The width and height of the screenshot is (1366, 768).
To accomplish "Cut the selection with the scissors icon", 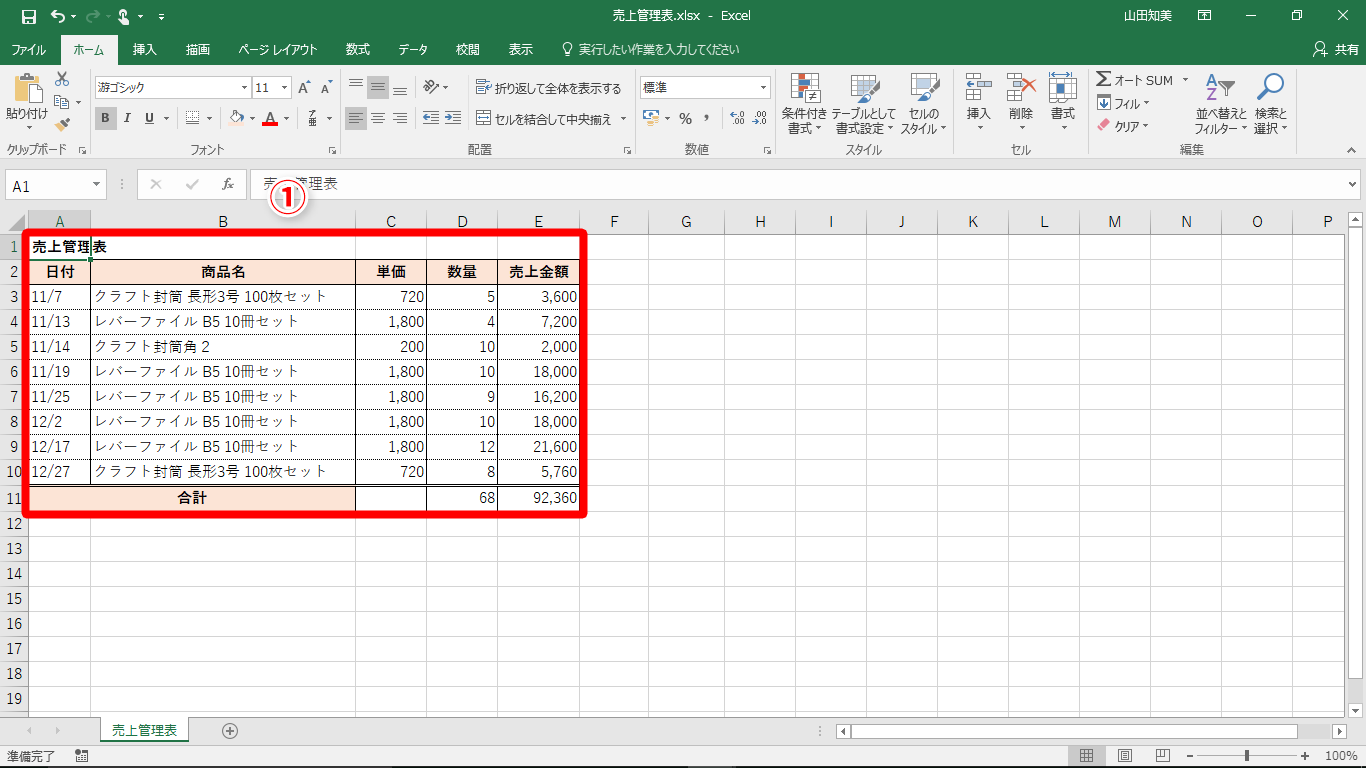I will click(62, 79).
